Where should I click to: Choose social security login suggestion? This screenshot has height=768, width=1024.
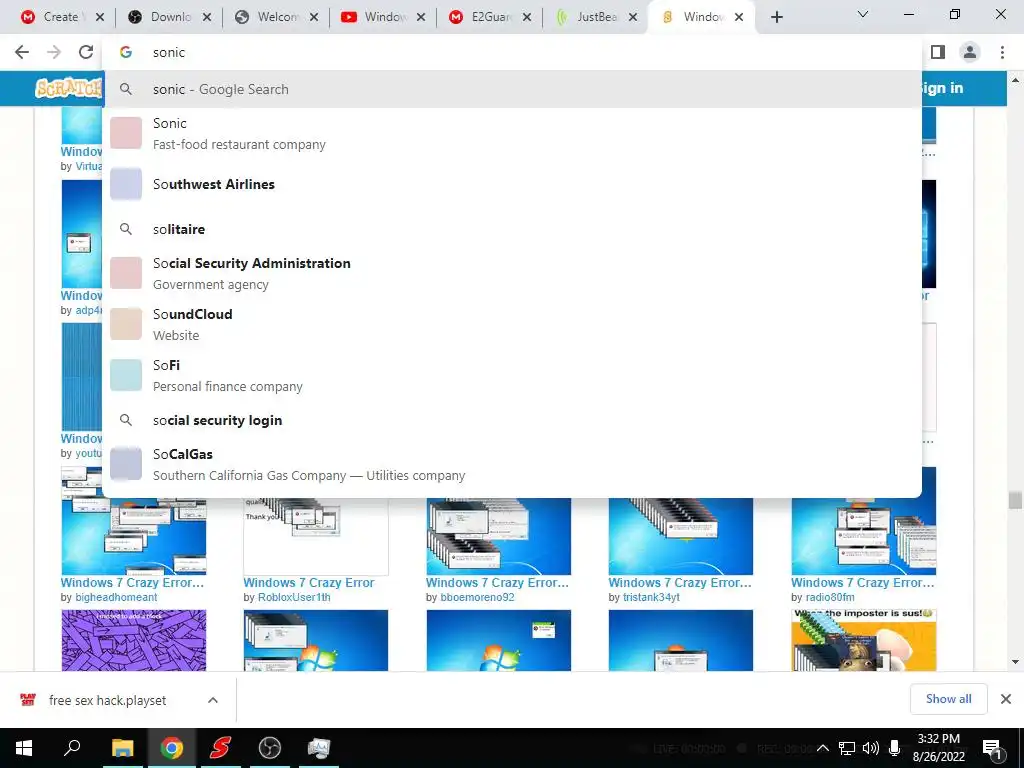pos(512,420)
